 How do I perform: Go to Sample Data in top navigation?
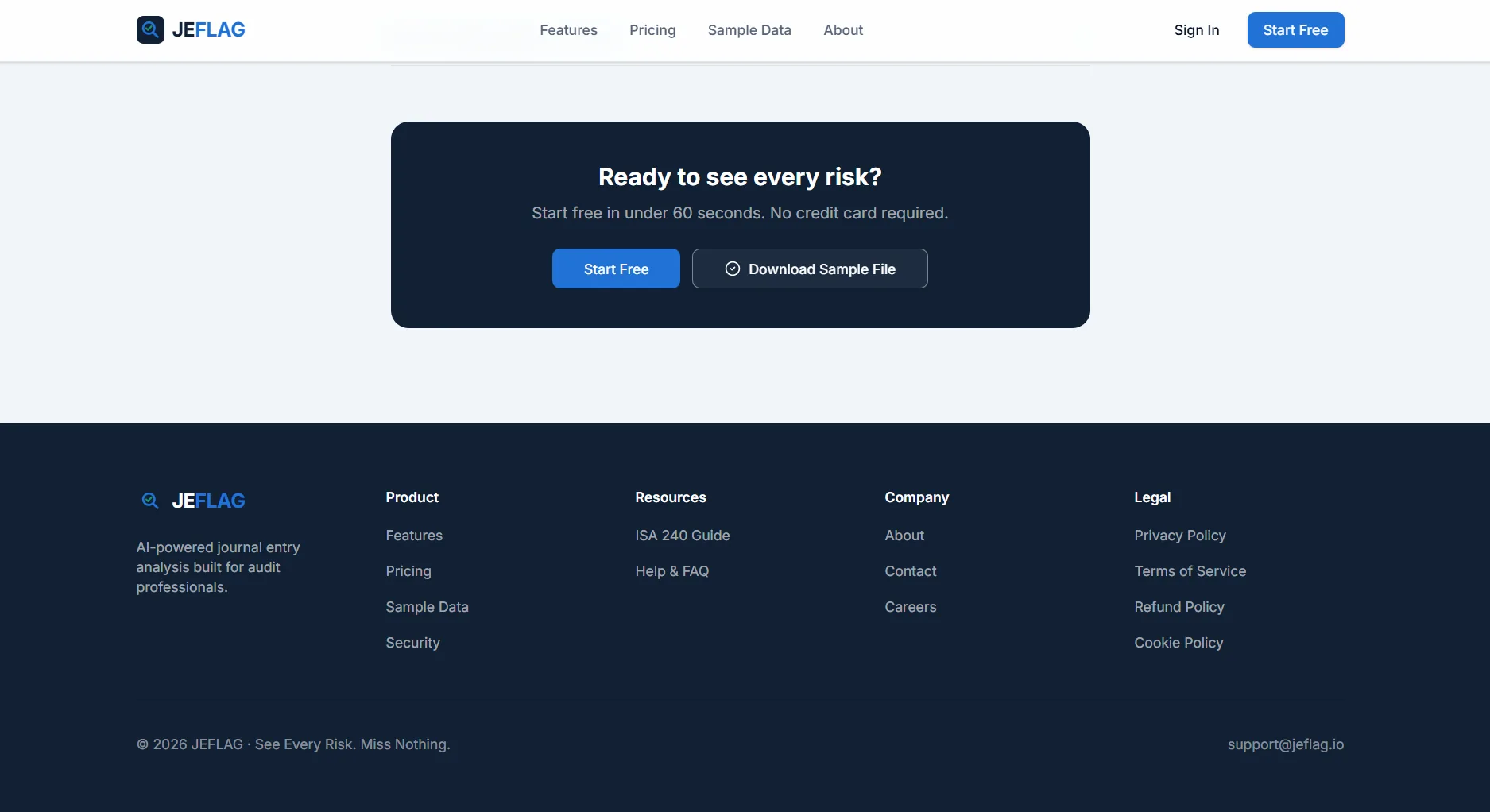749,29
